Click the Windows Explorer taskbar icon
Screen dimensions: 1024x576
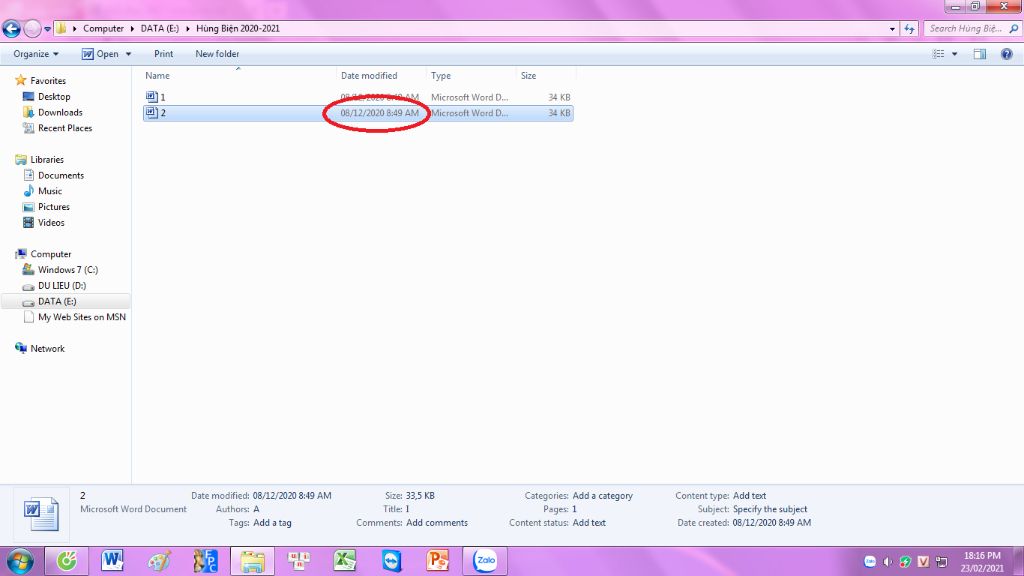click(x=252, y=561)
